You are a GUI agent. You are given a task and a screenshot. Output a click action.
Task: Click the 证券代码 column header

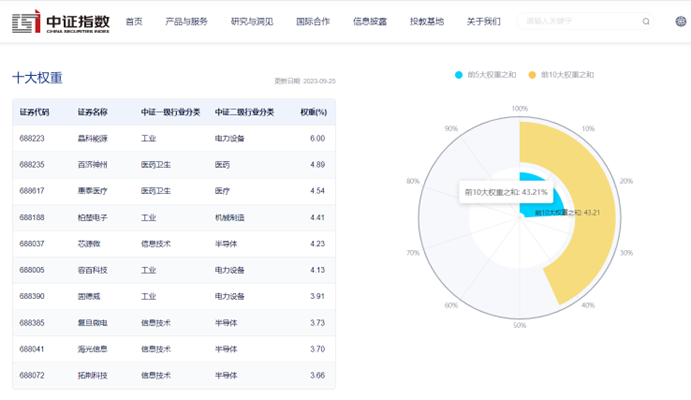pos(34,112)
